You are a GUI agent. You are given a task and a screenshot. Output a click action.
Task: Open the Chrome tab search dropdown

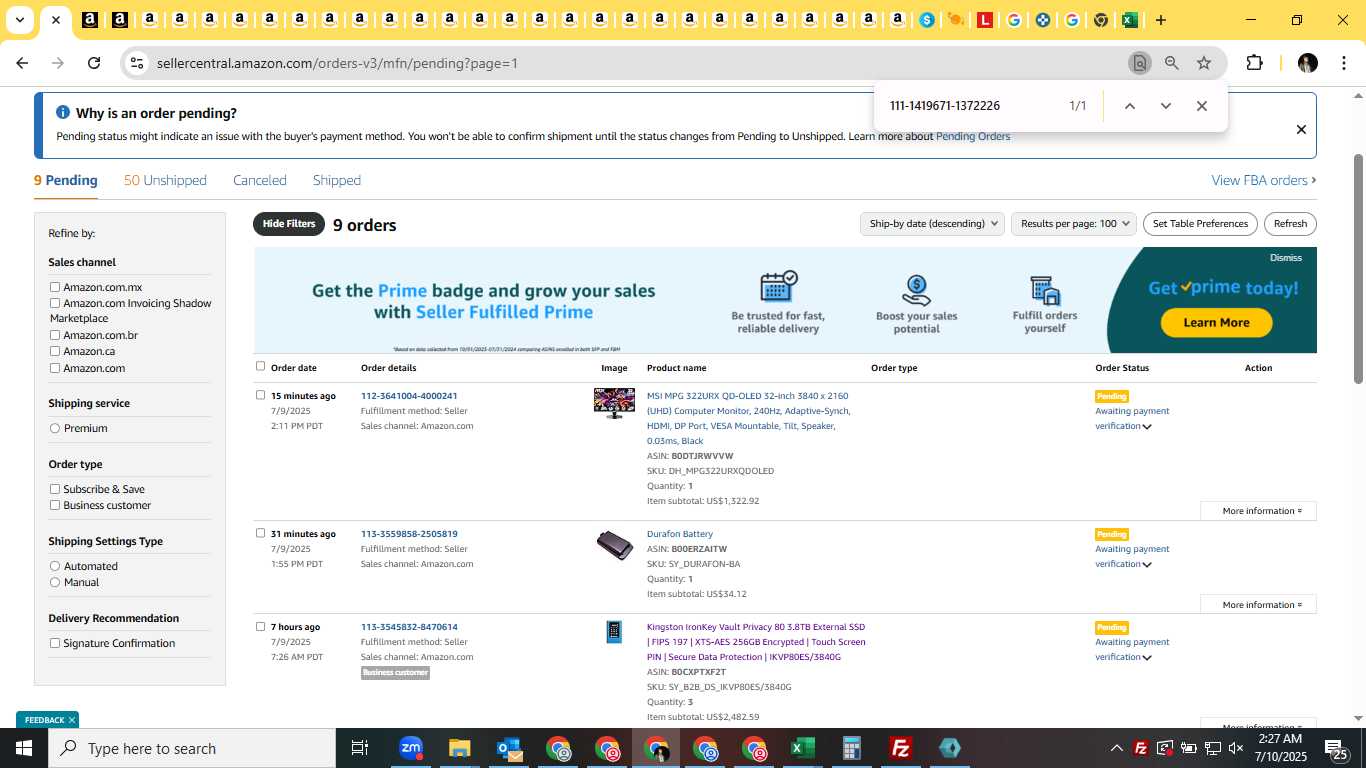[20, 20]
